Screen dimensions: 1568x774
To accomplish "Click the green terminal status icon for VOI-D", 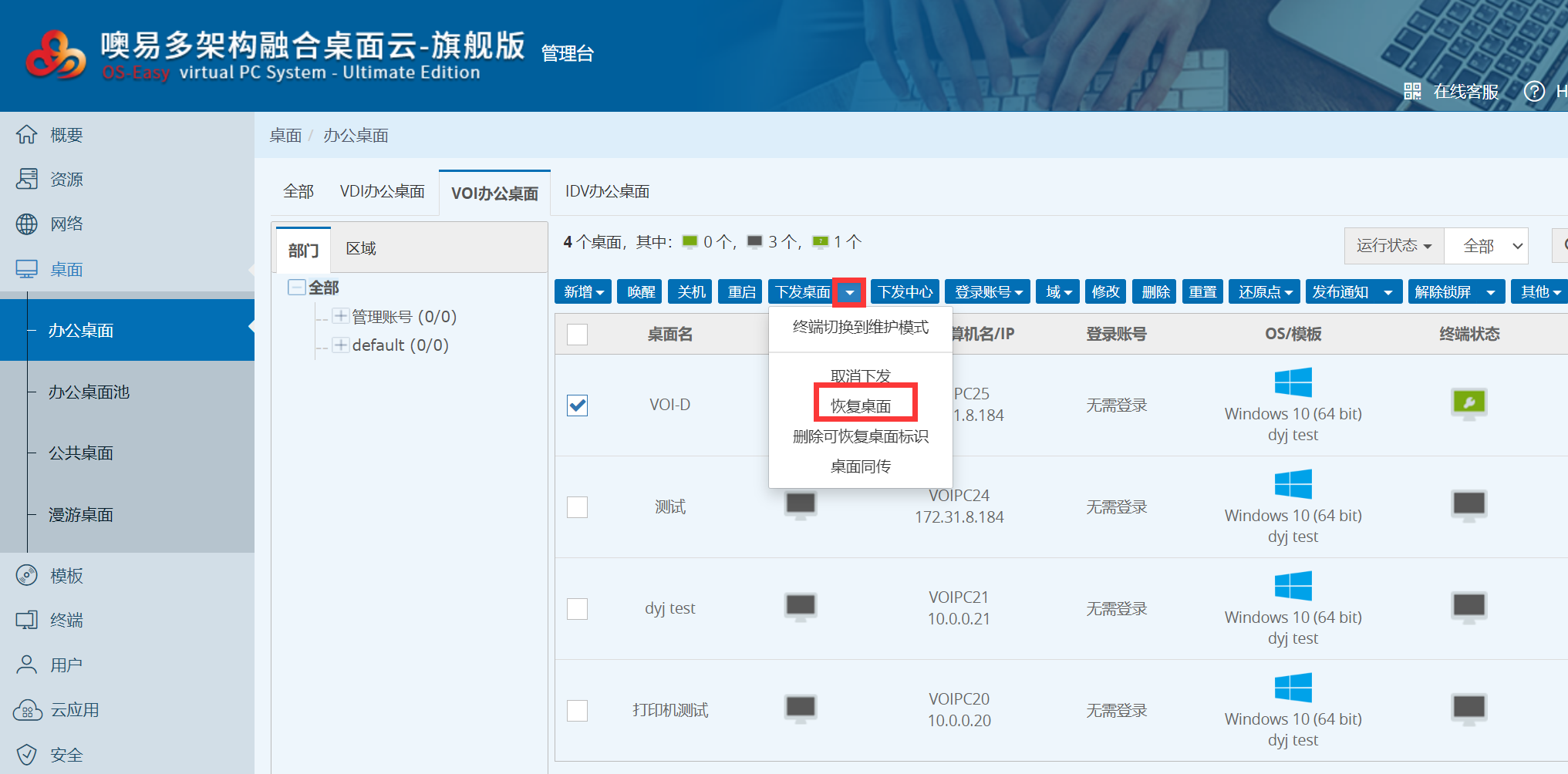I will tap(1469, 403).
